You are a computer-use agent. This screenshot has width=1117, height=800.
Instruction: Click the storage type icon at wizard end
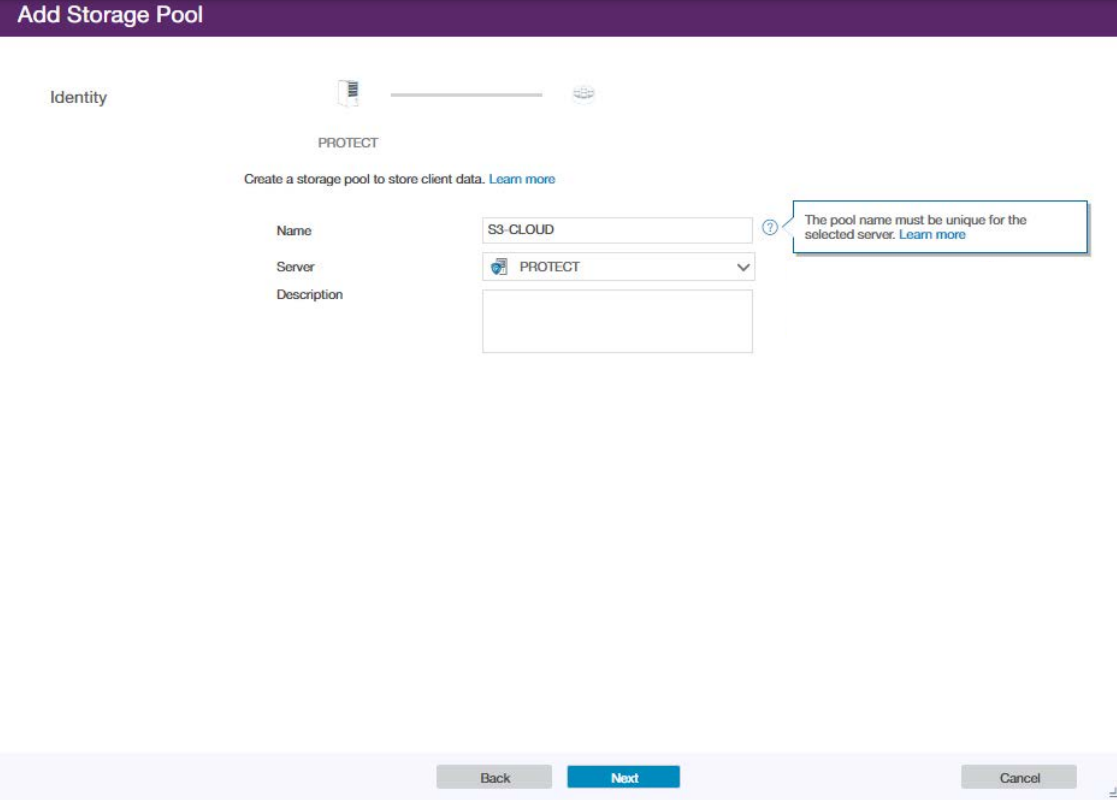pos(583,94)
